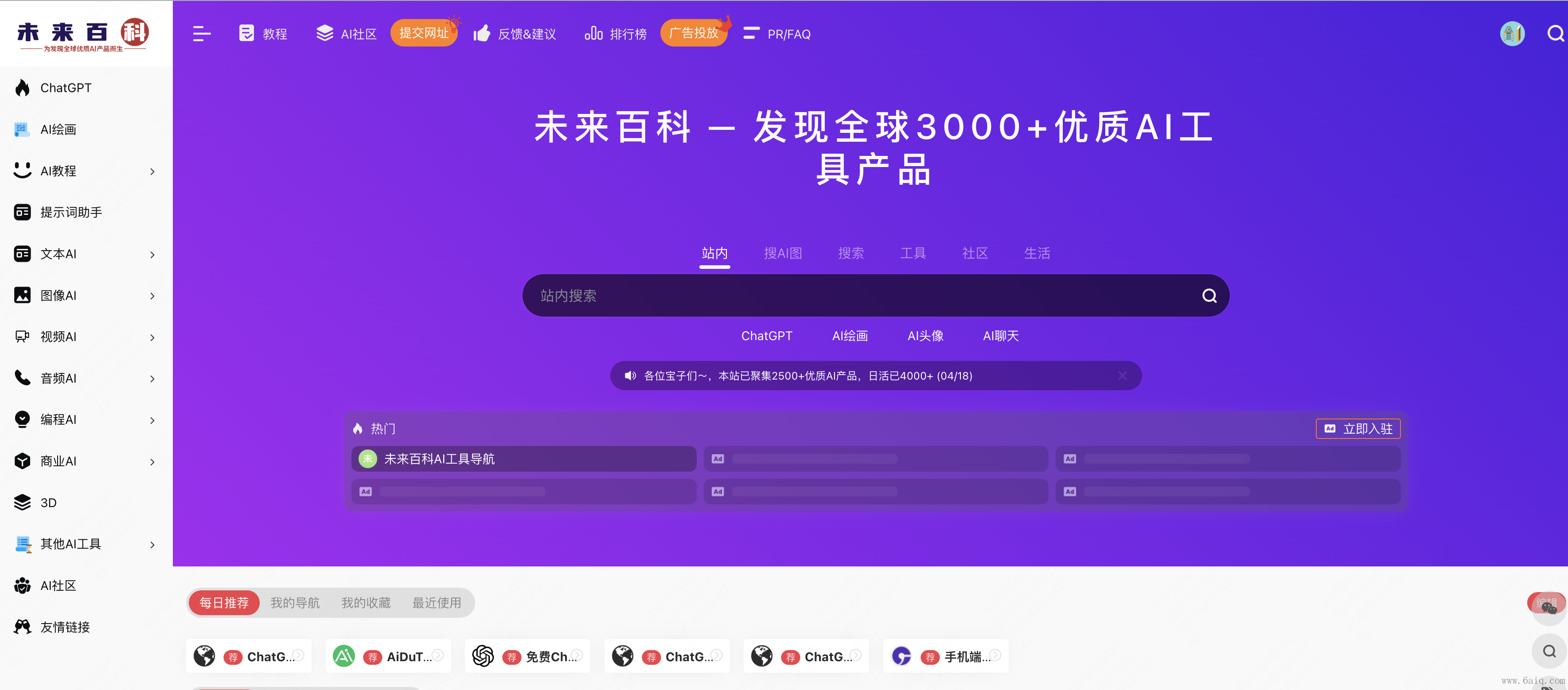Screen dimensions: 1568x690
Task: Toggle the sidebar collapse hamburger icon
Action: pos(202,34)
